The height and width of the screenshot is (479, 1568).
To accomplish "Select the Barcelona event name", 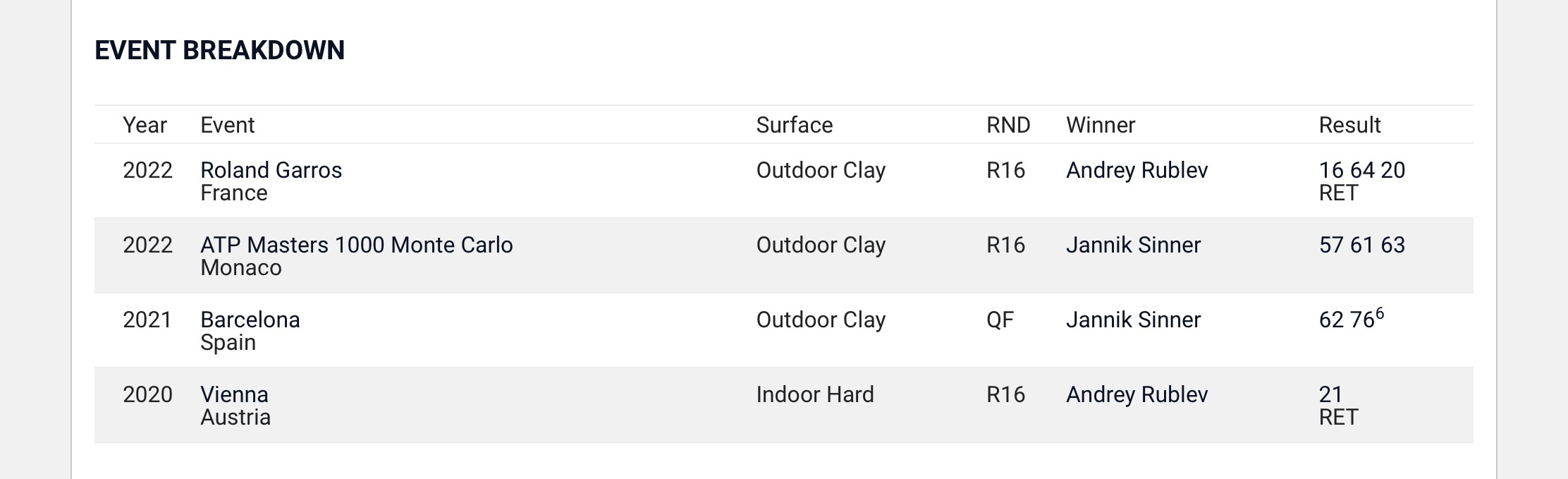I will coord(250,320).
